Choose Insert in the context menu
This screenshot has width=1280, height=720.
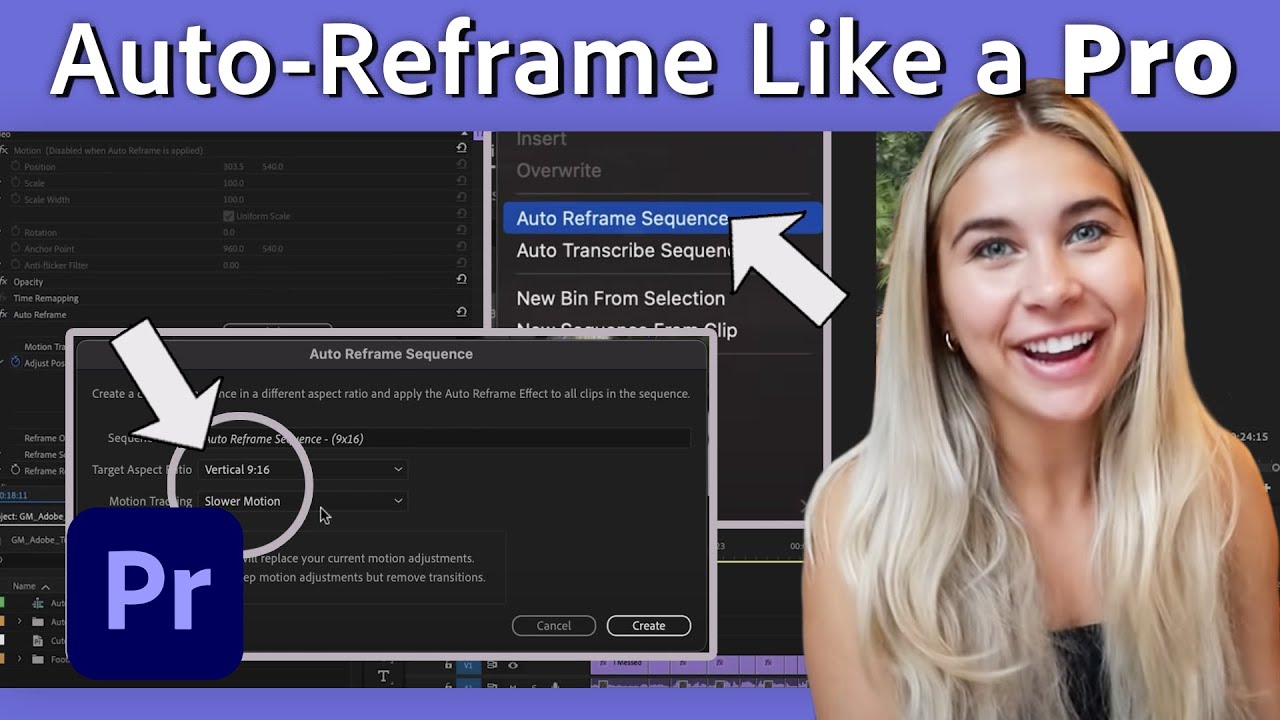point(541,139)
